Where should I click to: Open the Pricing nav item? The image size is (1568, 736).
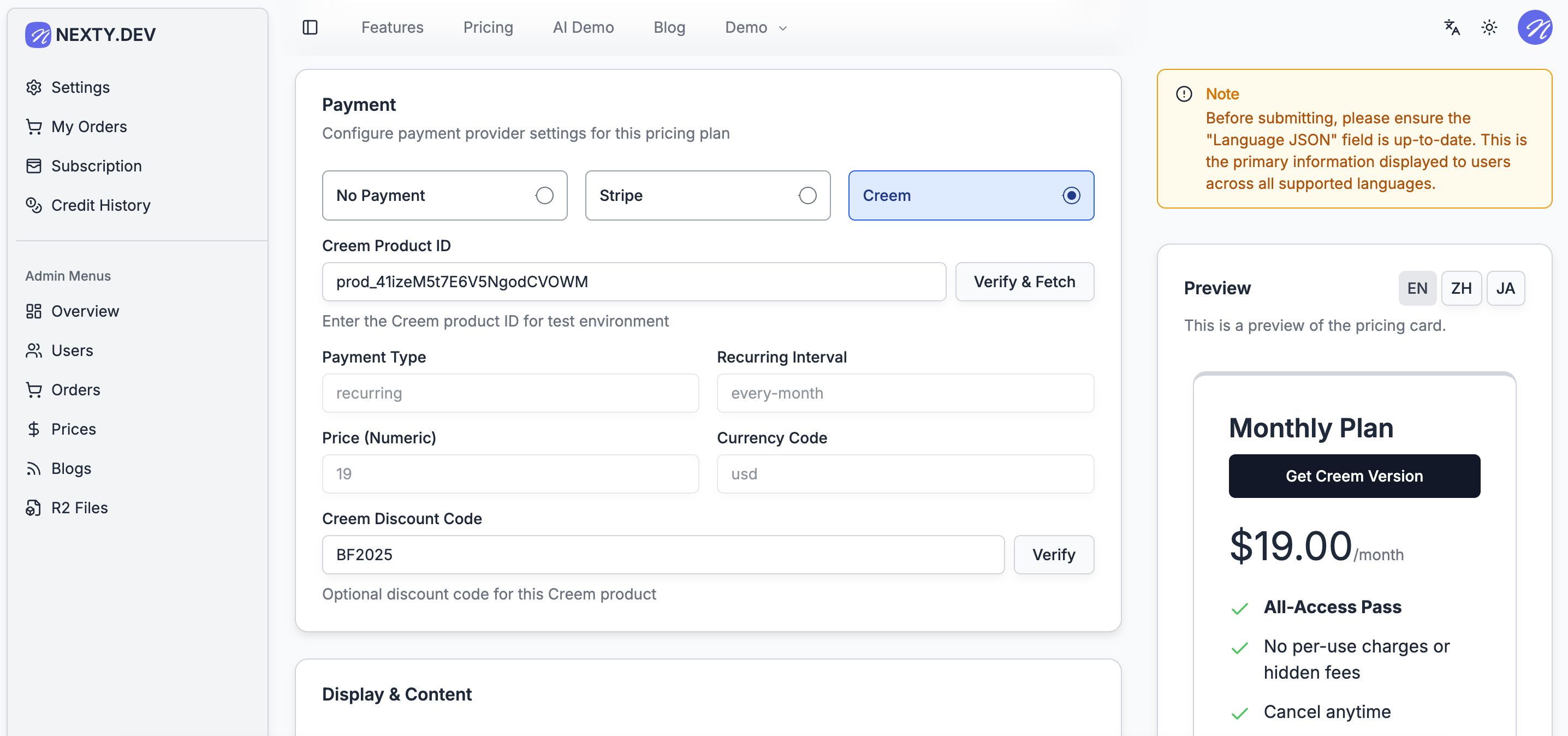(488, 27)
